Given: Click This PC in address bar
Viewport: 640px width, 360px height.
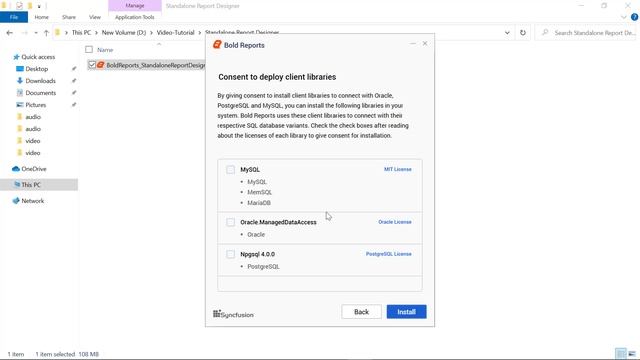Looking at the screenshot, I should pos(81,33).
